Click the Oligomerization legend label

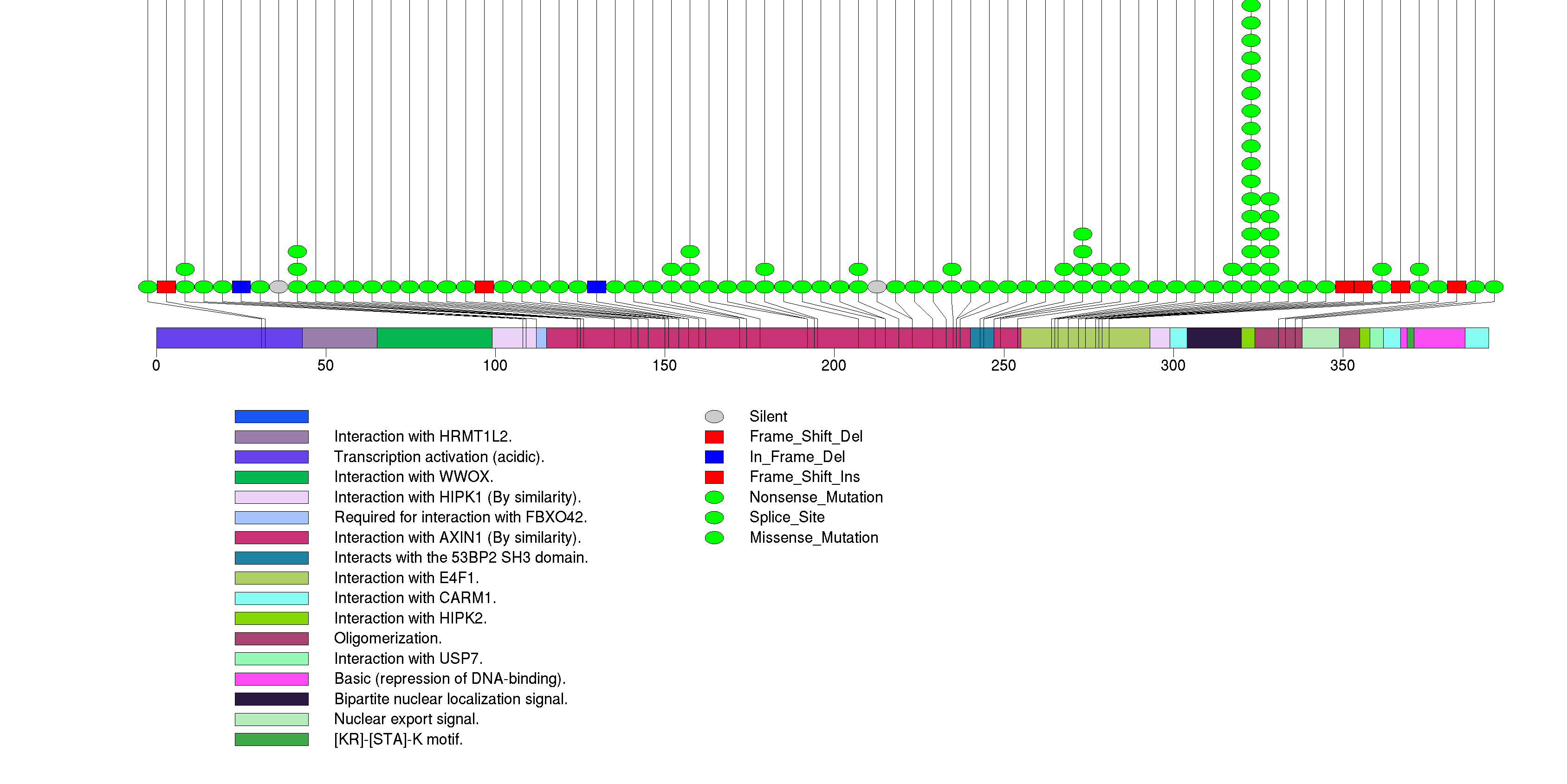(x=388, y=638)
